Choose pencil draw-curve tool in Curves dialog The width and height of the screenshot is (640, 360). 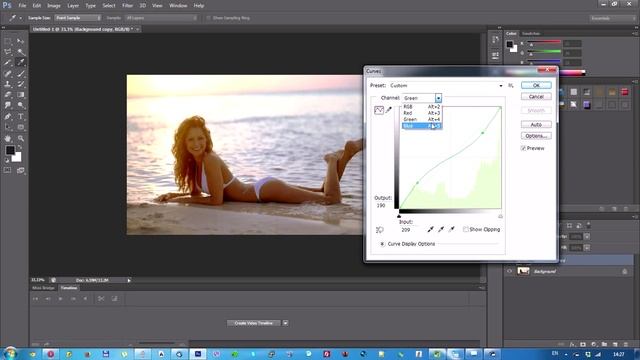pos(389,109)
